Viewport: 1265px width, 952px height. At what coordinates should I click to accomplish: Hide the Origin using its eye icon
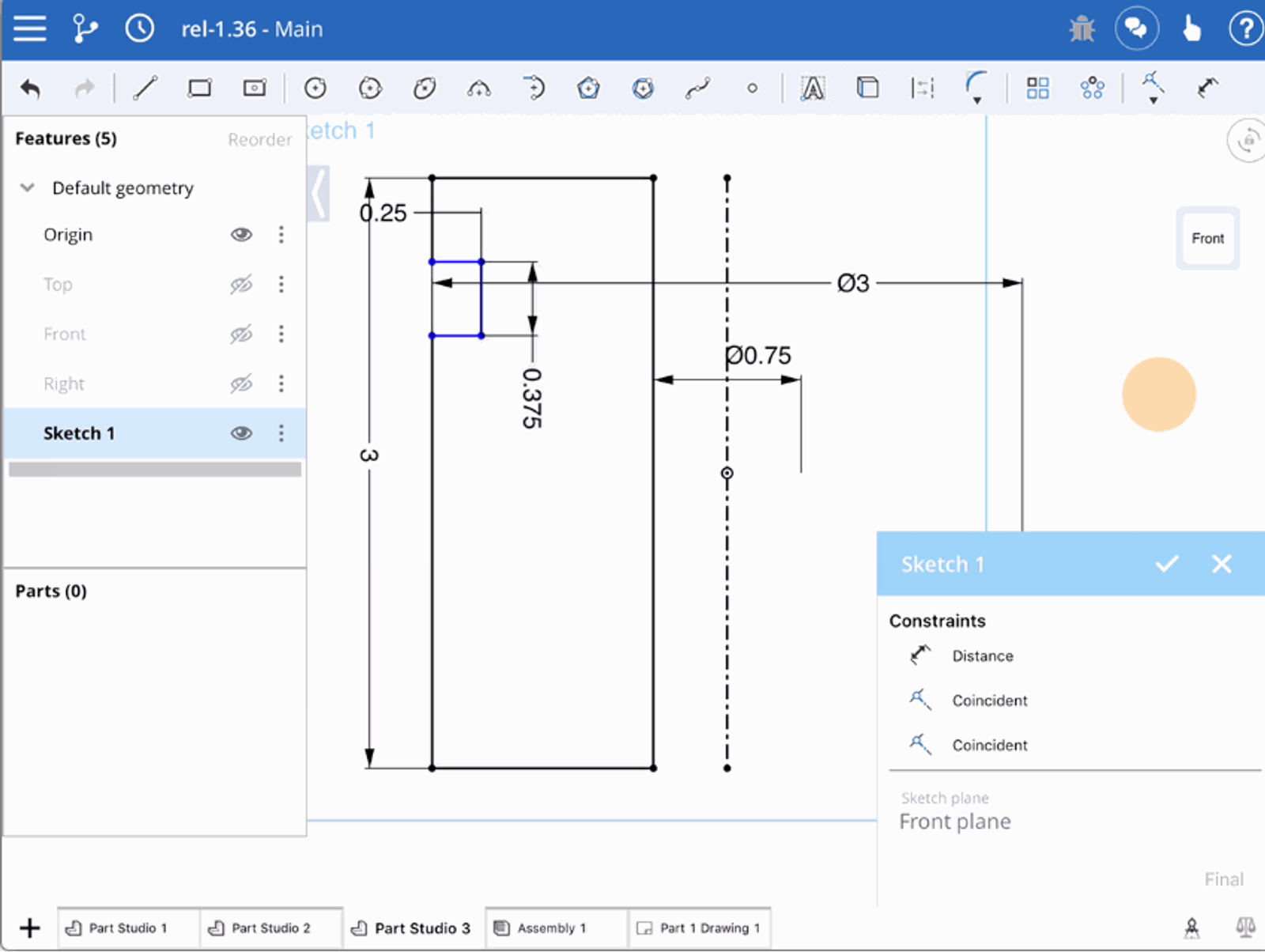[x=241, y=235]
